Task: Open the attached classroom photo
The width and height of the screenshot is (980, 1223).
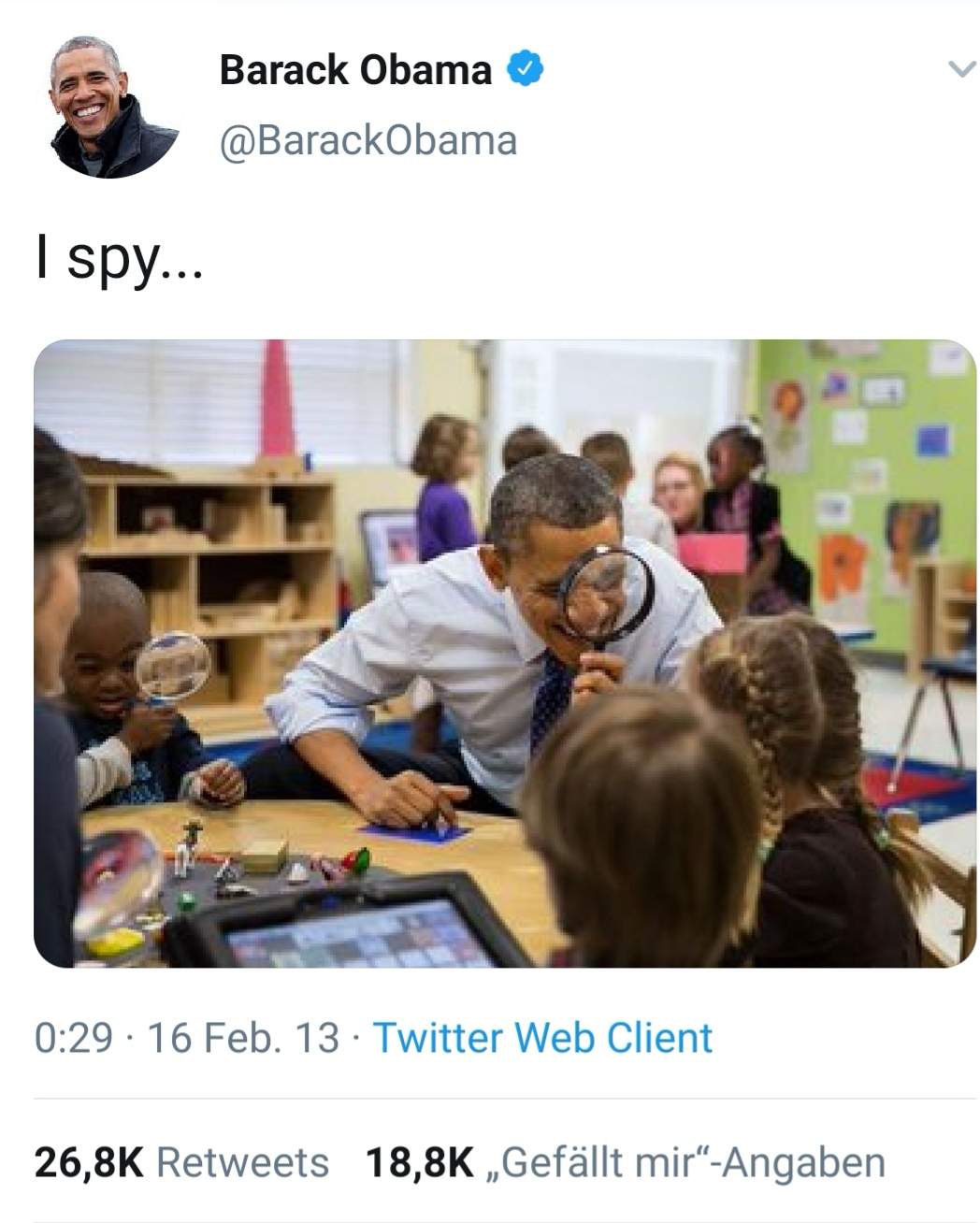Action: (x=505, y=653)
